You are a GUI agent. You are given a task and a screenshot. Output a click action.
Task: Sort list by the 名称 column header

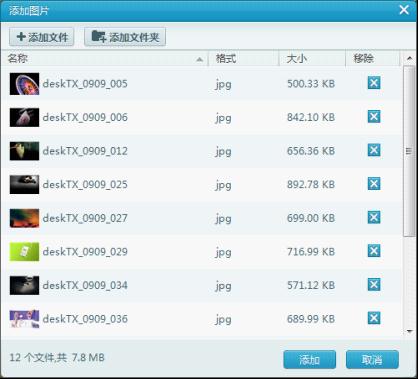point(105,59)
